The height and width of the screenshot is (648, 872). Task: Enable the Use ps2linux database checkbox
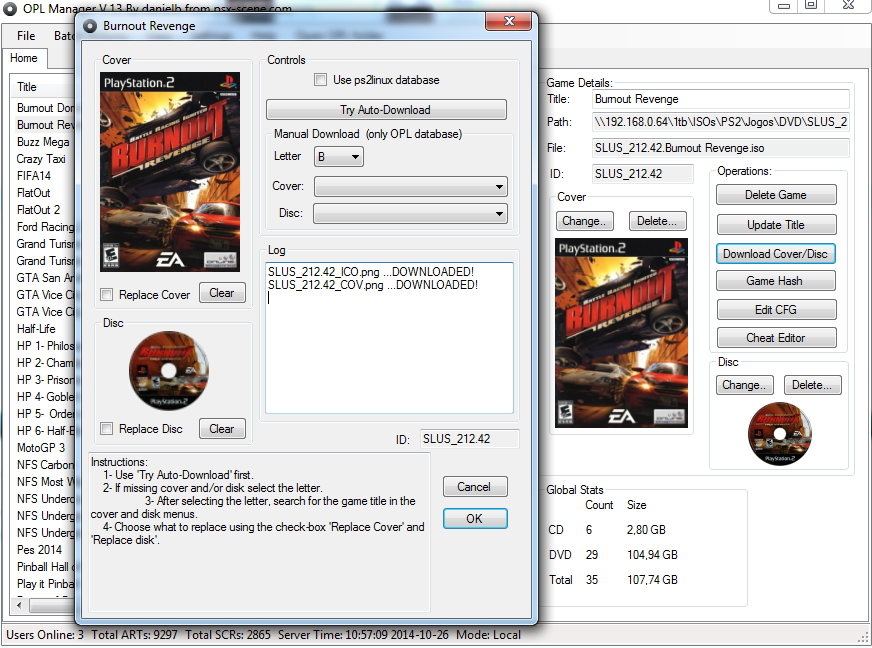[320, 80]
